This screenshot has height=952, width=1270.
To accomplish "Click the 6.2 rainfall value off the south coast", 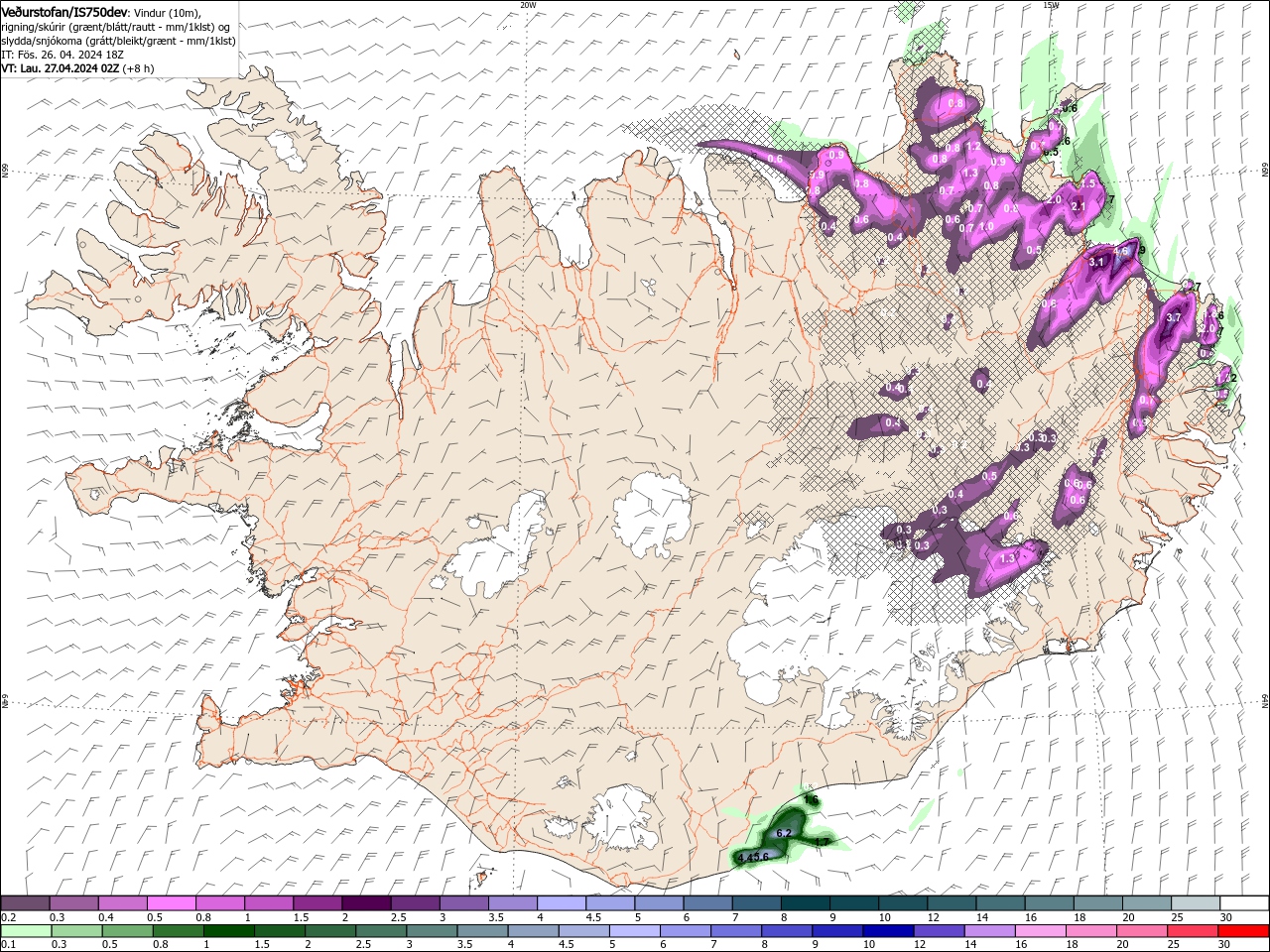I will pyautogui.click(x=783, y=833).
